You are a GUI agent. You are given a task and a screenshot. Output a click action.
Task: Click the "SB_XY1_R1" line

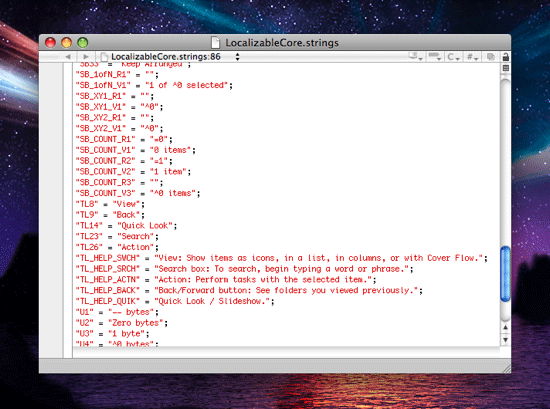pyautogui.click(x=114, y=96)
